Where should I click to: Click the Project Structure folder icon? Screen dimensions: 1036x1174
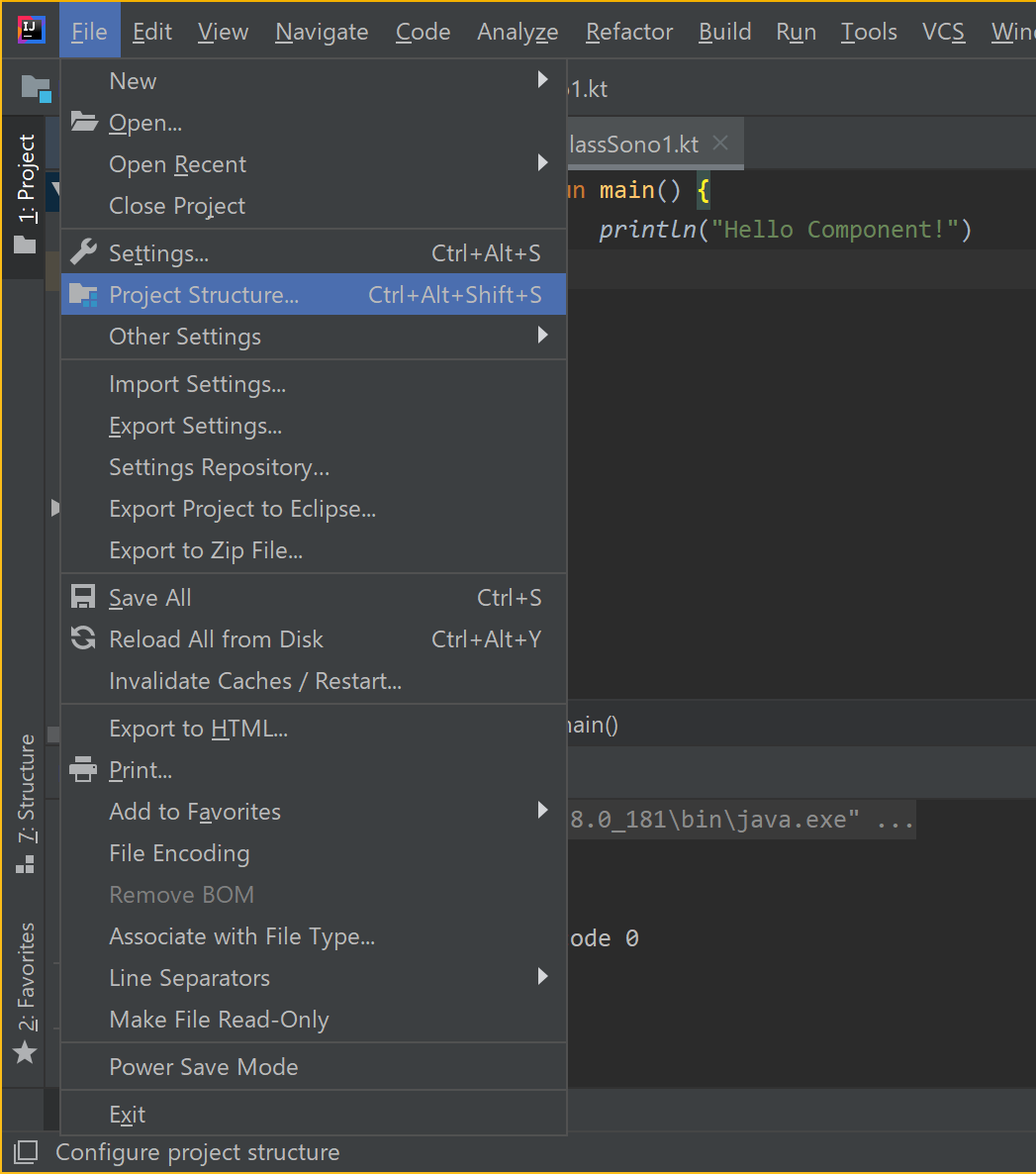coord(83,295)
